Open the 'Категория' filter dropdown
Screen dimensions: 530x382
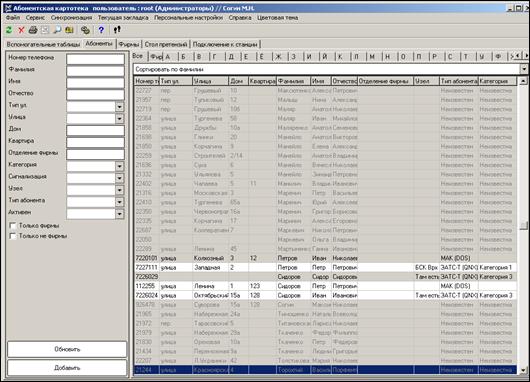119,166
